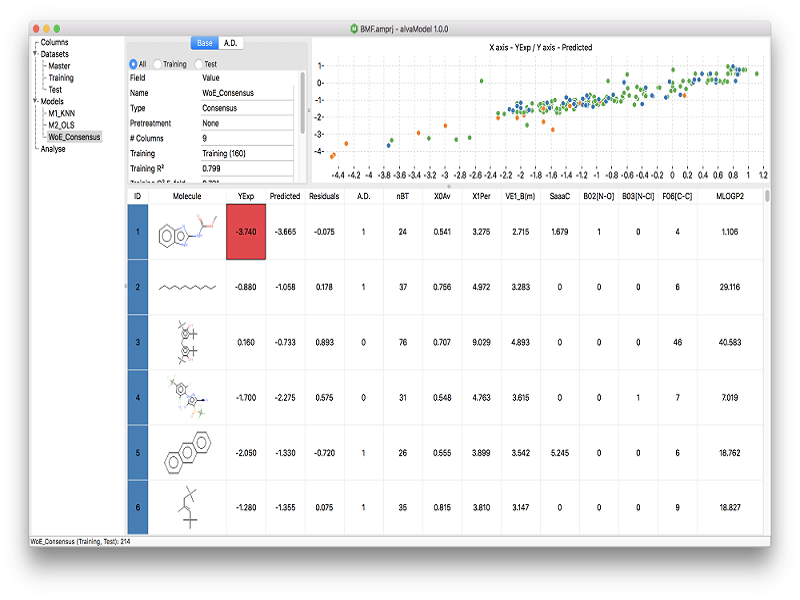
Task: Collapse the Datasets tree node
Action: click(x=35, y=54)
